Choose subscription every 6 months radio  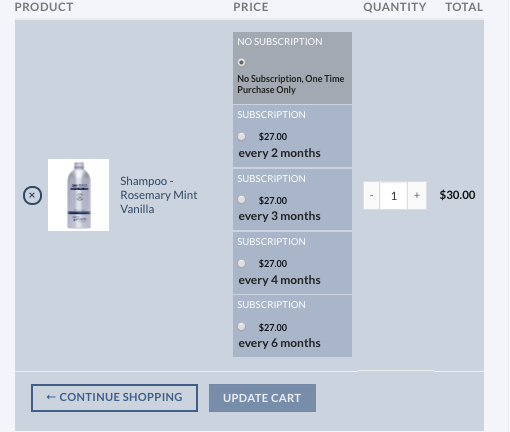click(x=241, y=326)
